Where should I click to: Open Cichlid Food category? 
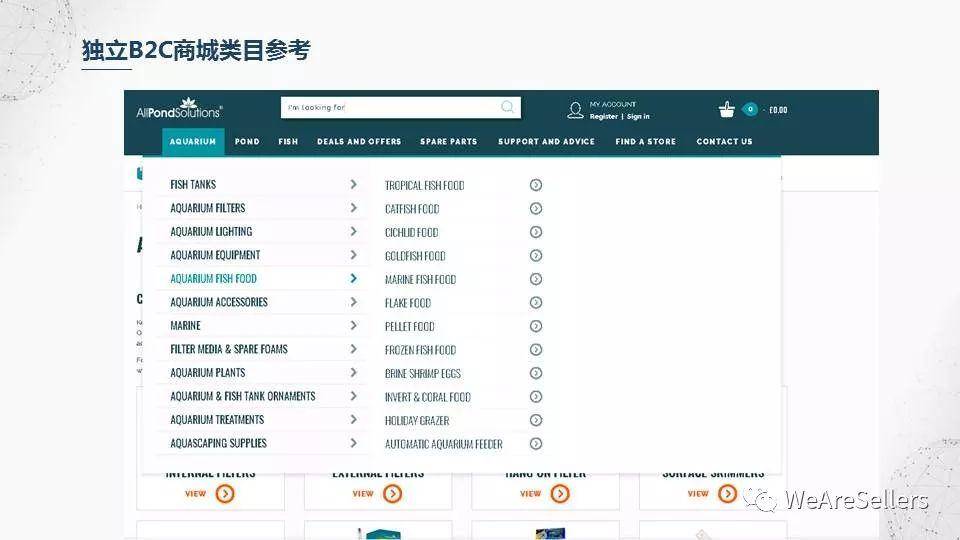click(411, 233)
